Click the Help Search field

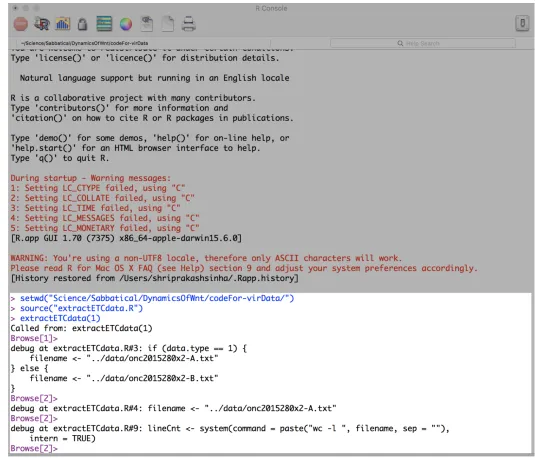tap(423, 43)
